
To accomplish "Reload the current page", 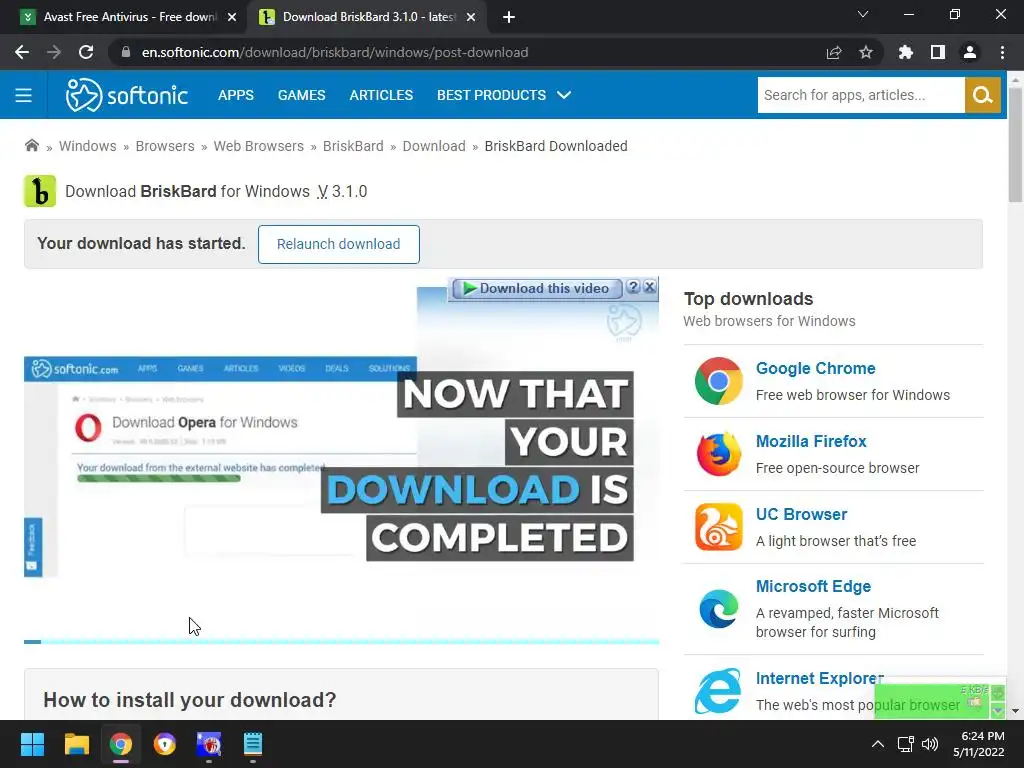I will click(x=86, y=52).
